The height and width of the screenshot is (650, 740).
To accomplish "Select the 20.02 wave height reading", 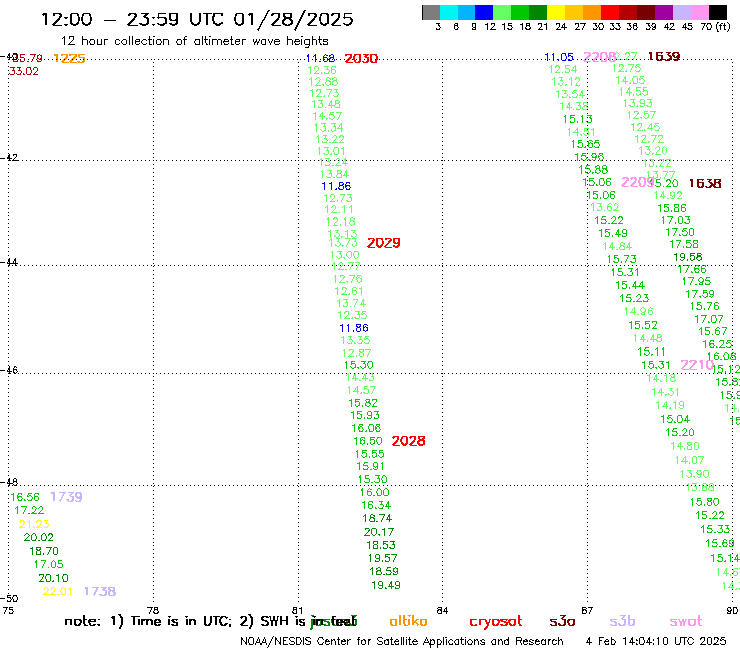I will coord(39,537).
